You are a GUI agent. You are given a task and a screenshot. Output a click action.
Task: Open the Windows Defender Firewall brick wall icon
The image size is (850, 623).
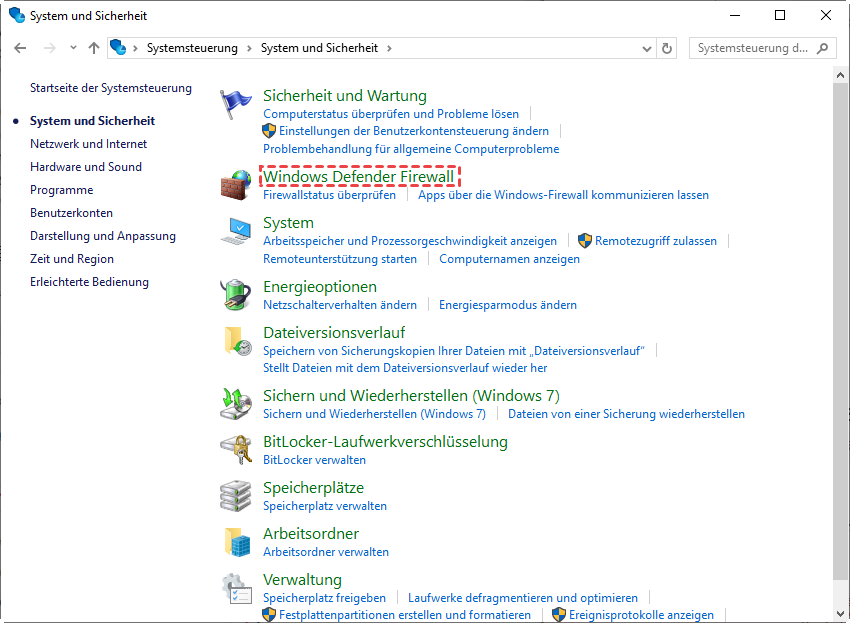(237, 185)
